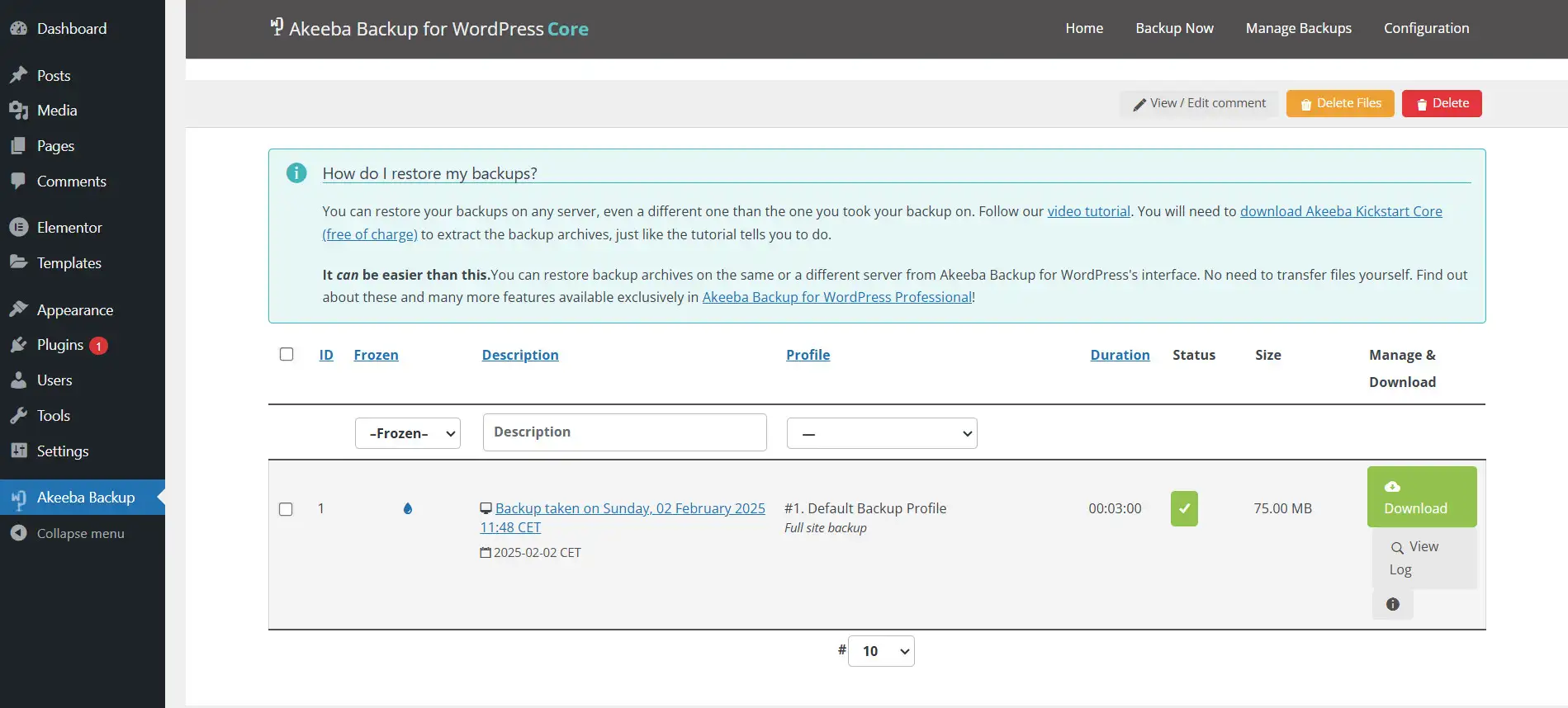Click the Appearance paintbrush icon

point(18,309)
